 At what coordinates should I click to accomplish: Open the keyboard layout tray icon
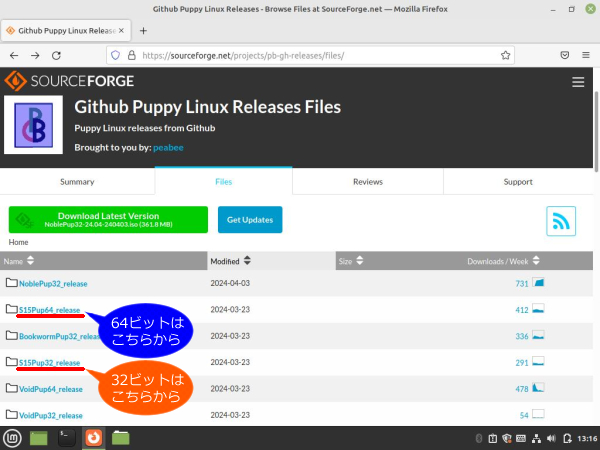point(521,439)
